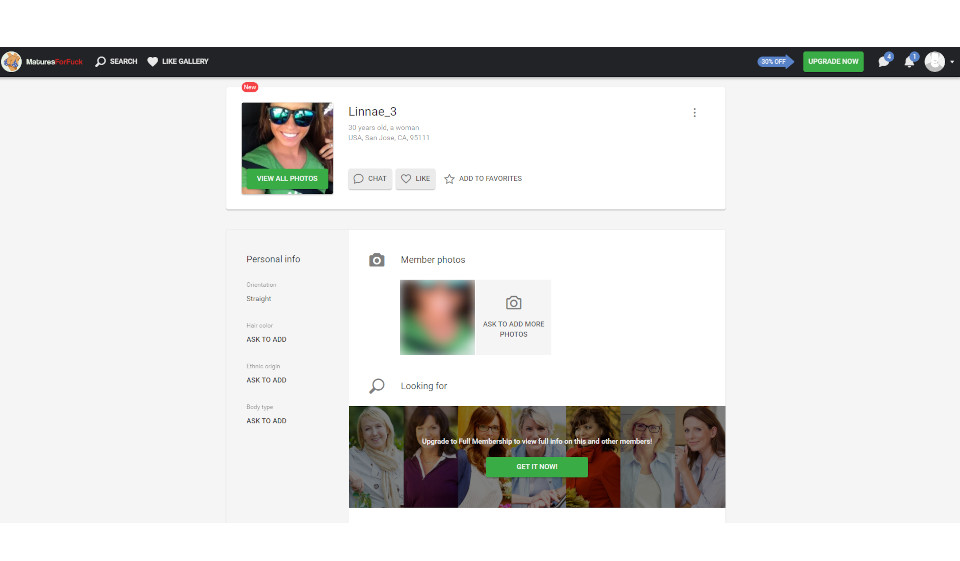
Task: Like the Linnae_3 profile
Action: pos(415,179)
